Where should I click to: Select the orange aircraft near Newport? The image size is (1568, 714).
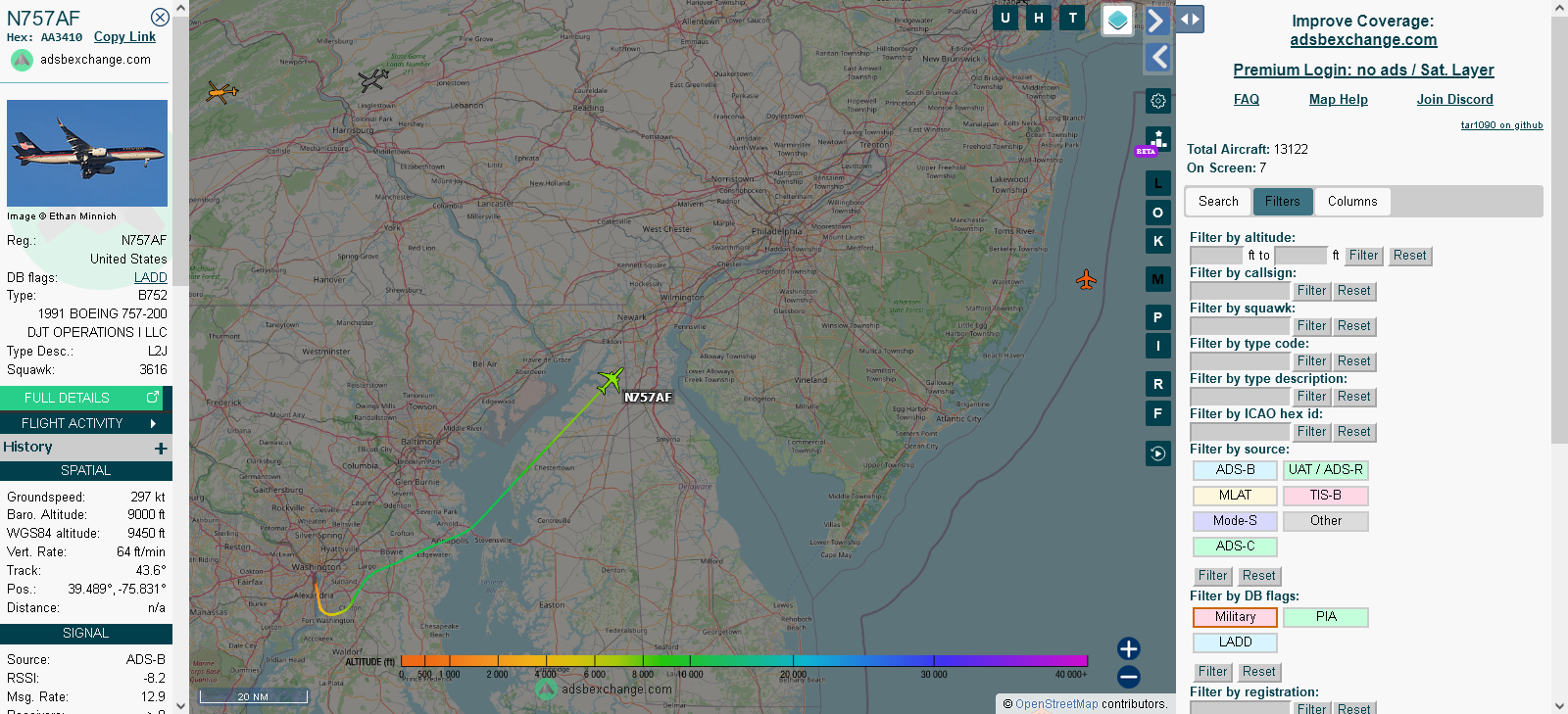(222, 93)
